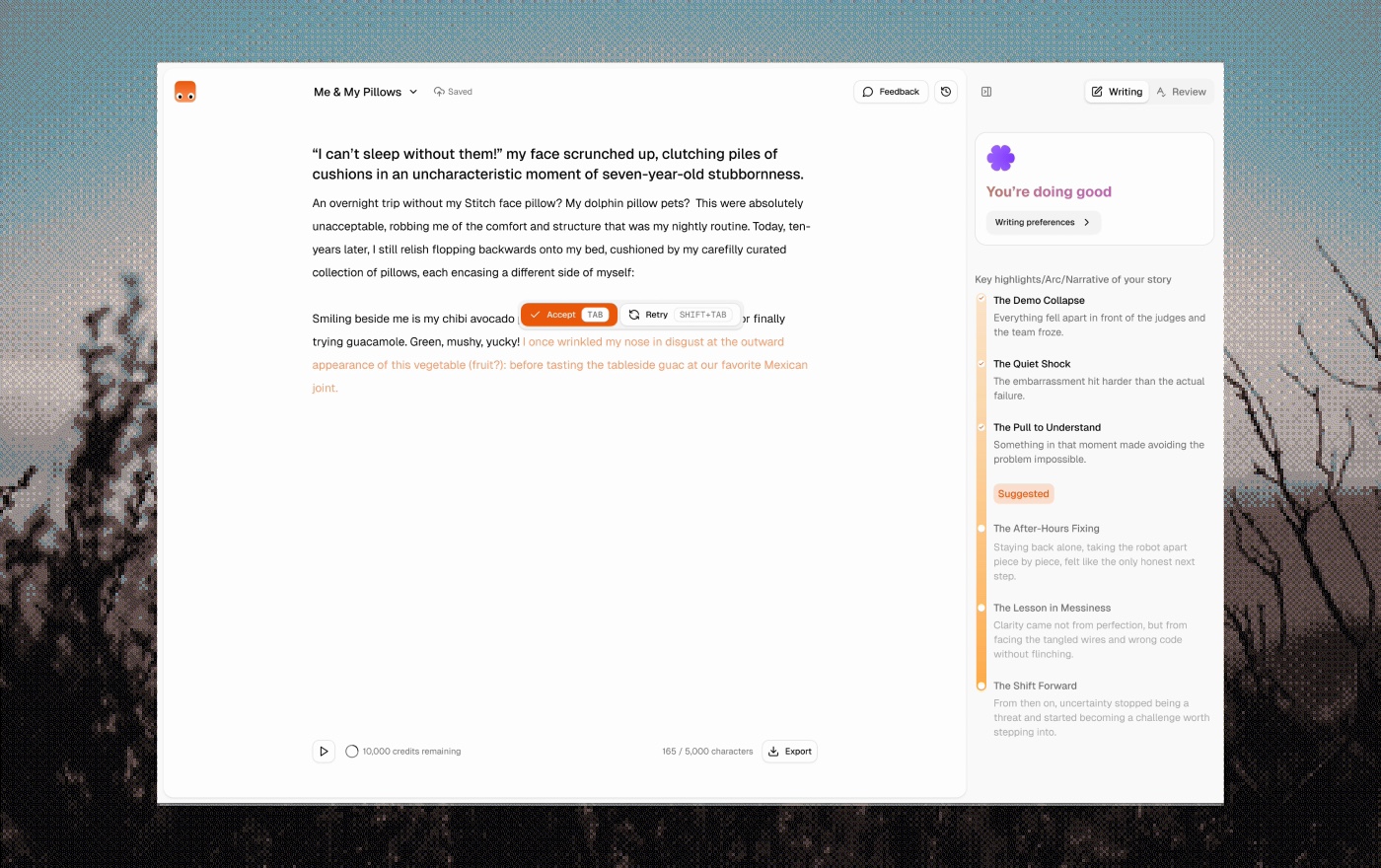Click the checkmark beside The Quiet Shock

[981, 363]
